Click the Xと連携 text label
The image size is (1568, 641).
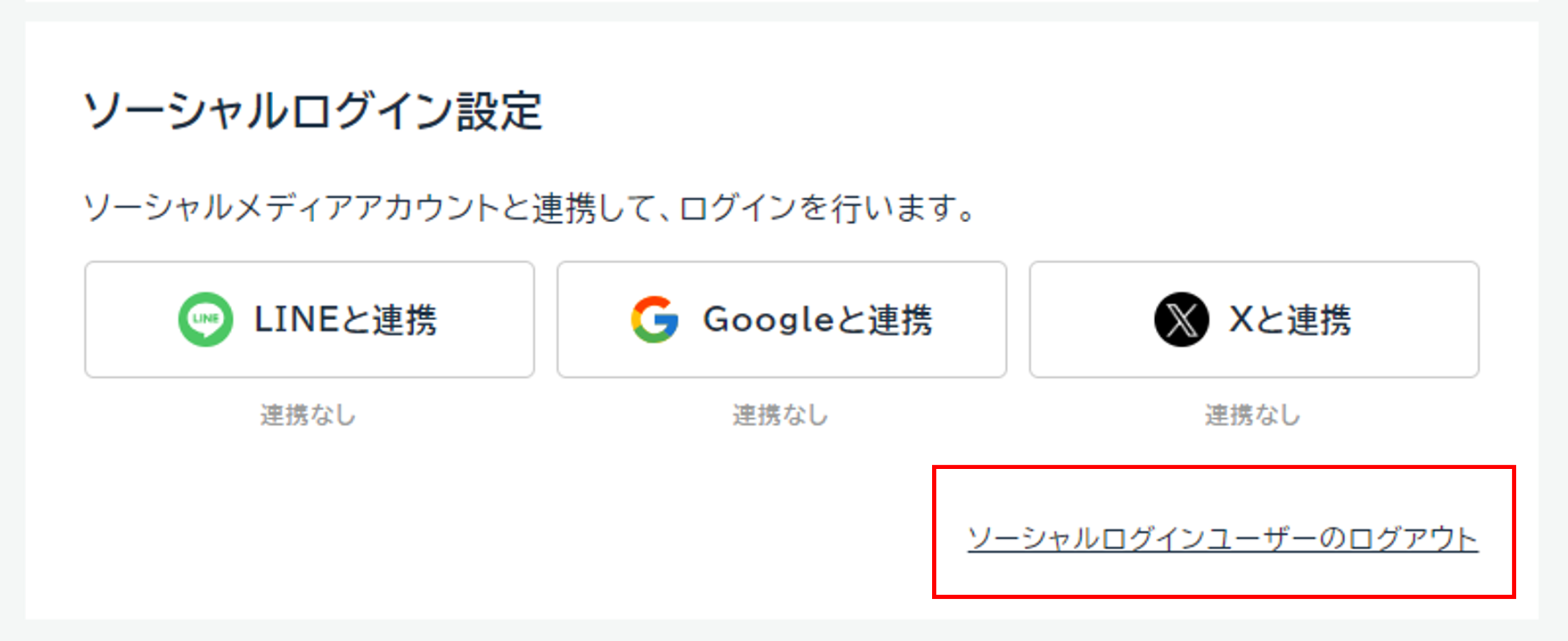[x=1290, y=319]
